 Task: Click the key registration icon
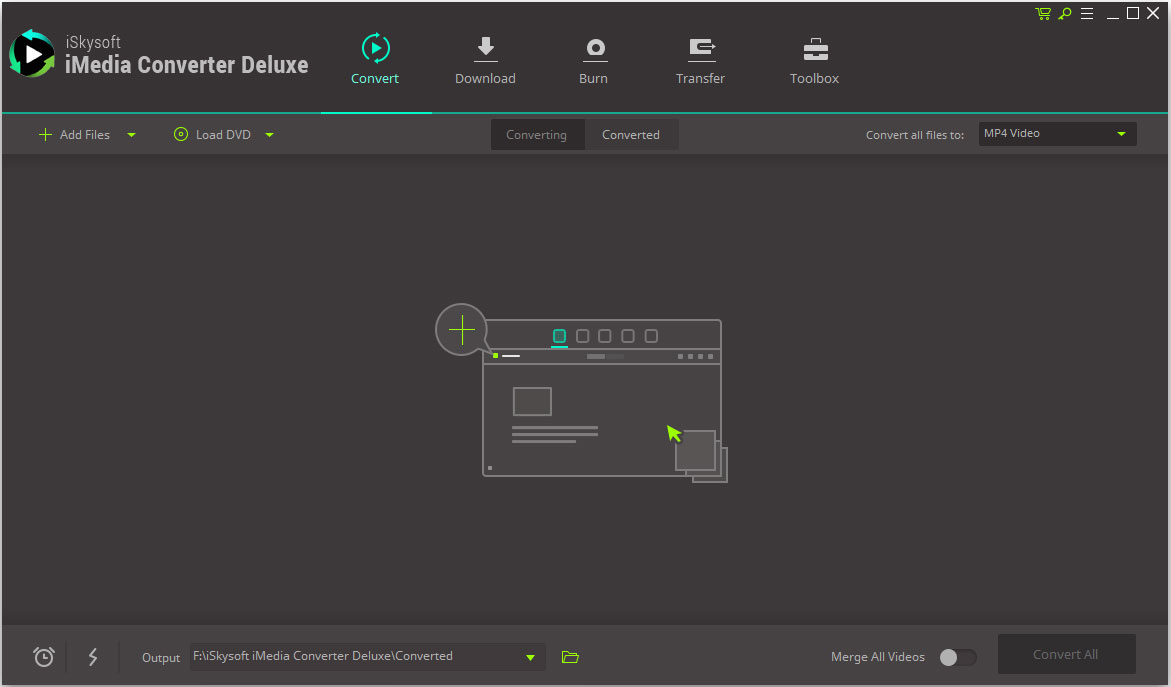coord(1066,14)
